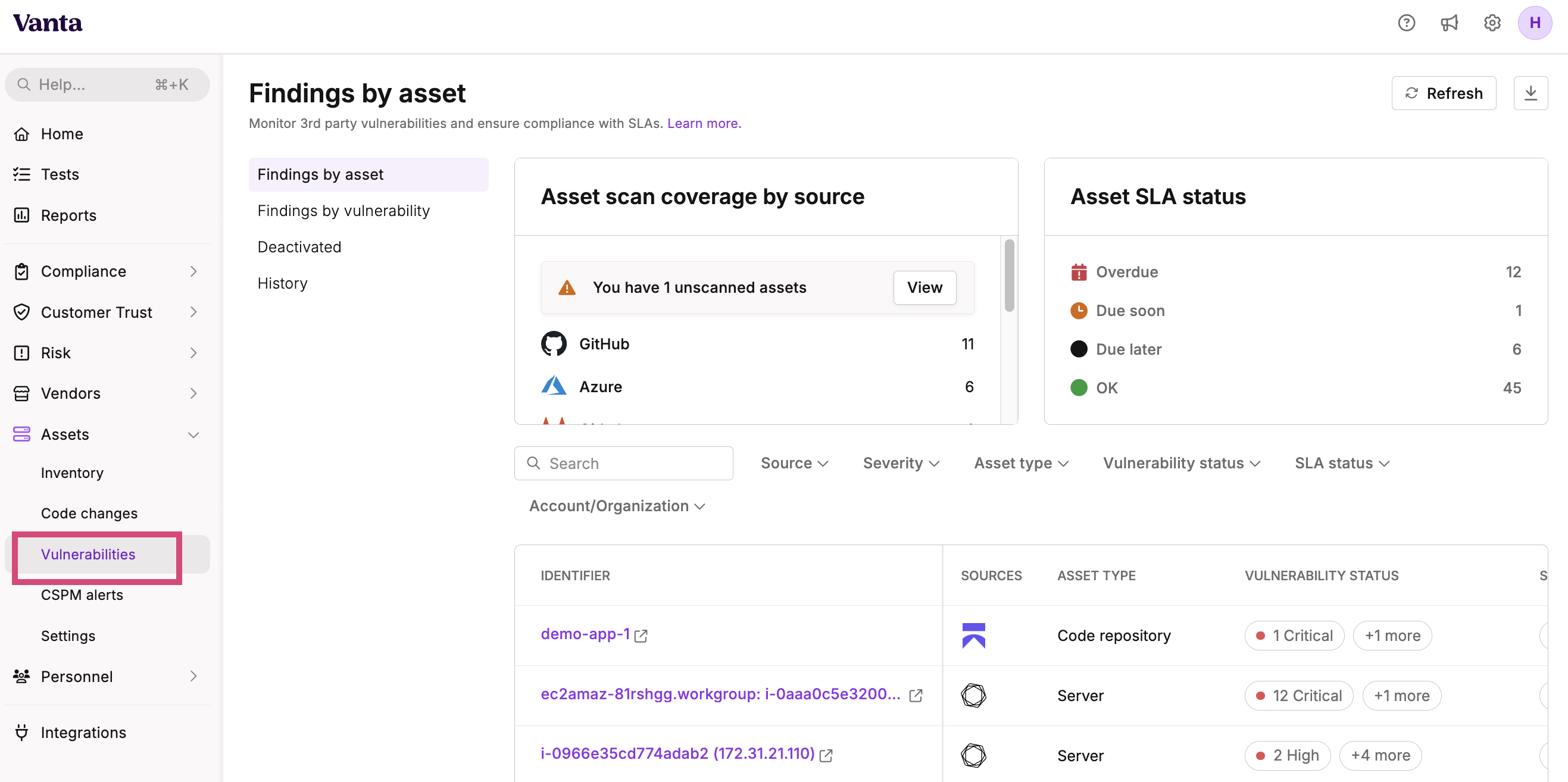Click the source icon in ec2amaz row
The image size is (1568, 782).
click(973, 696)
